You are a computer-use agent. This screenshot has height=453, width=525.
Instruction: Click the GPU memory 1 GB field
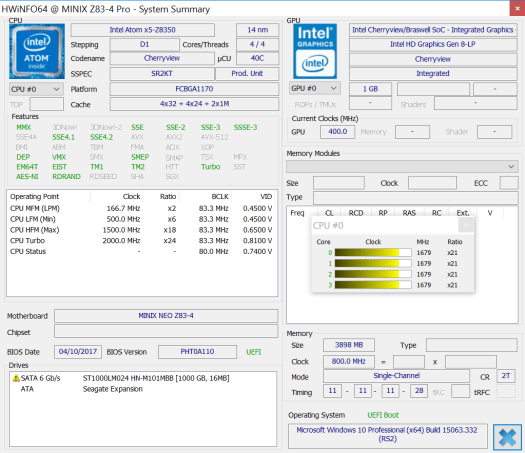click(370, 89)
